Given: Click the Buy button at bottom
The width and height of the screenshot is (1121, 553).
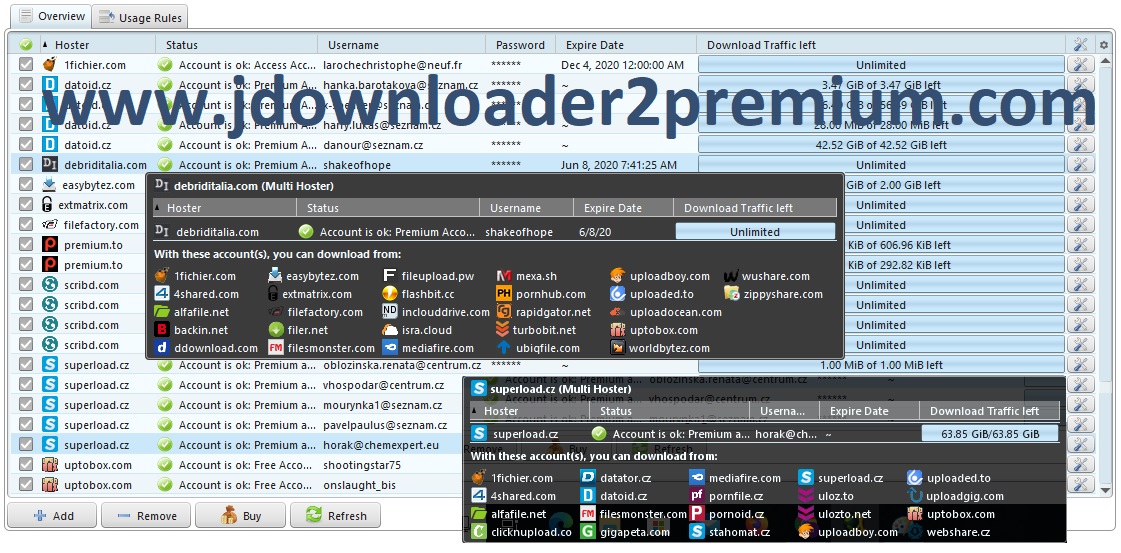Looking at the screenshot, I should [240, 516].
